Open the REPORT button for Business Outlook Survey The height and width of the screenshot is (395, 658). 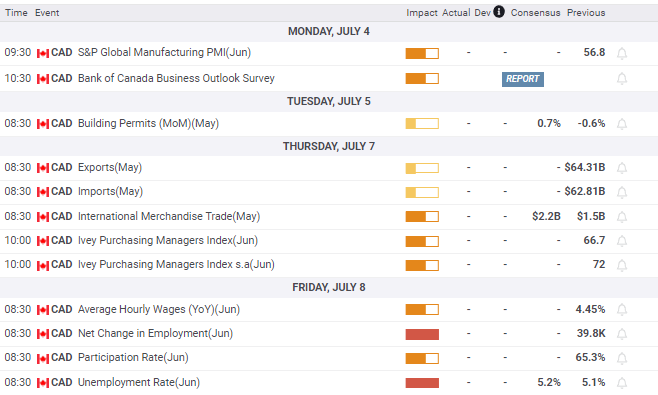click(522, 79)
